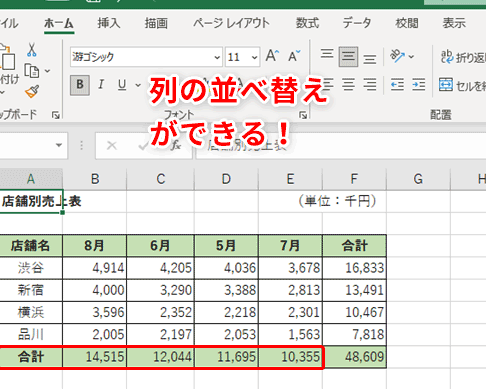This screenshot has height=389, width=486.
Task: Decrease font size with small A icon
Action: (294, 56)
